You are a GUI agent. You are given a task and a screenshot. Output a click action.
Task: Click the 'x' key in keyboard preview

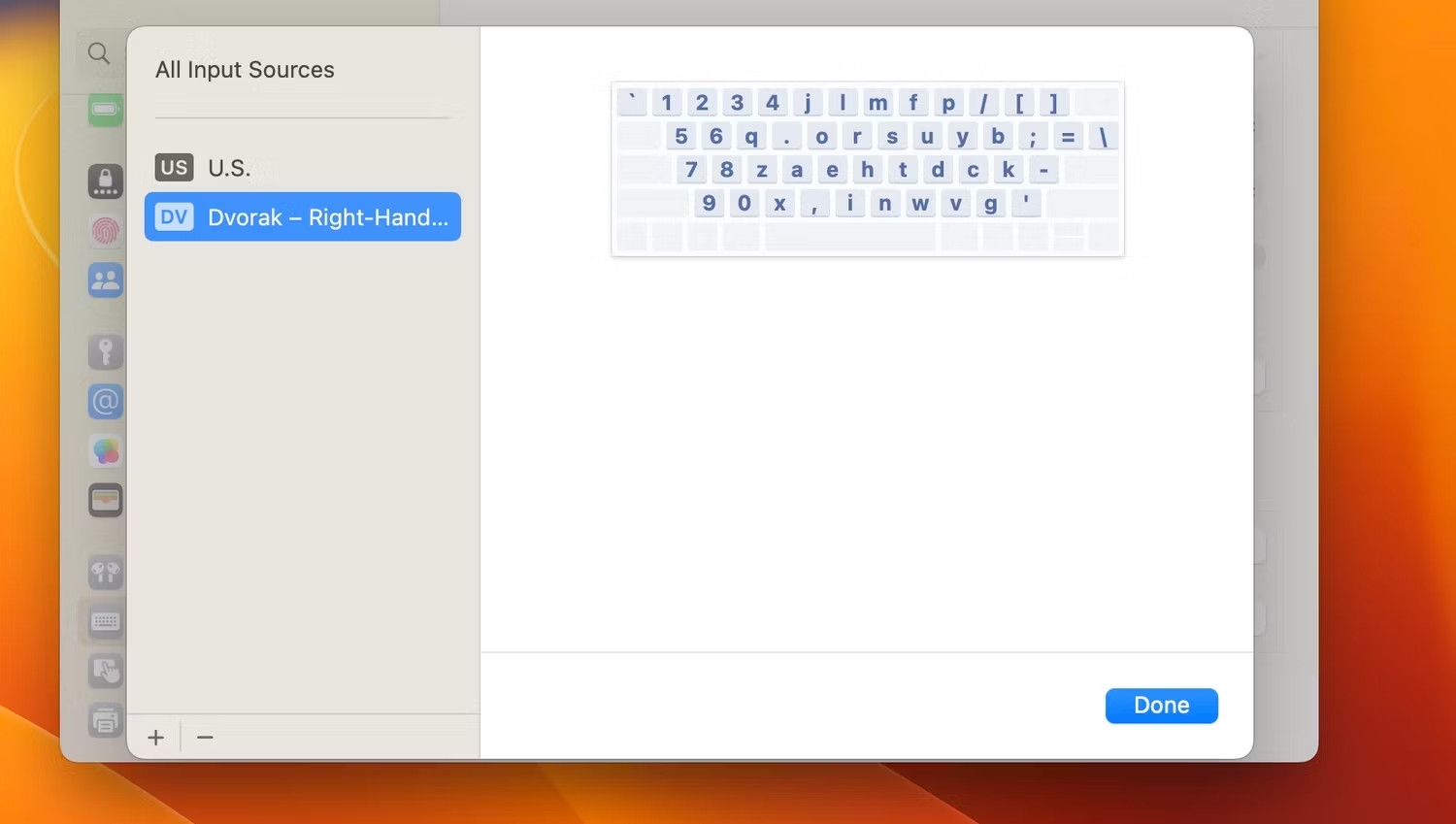coord(779,203)
